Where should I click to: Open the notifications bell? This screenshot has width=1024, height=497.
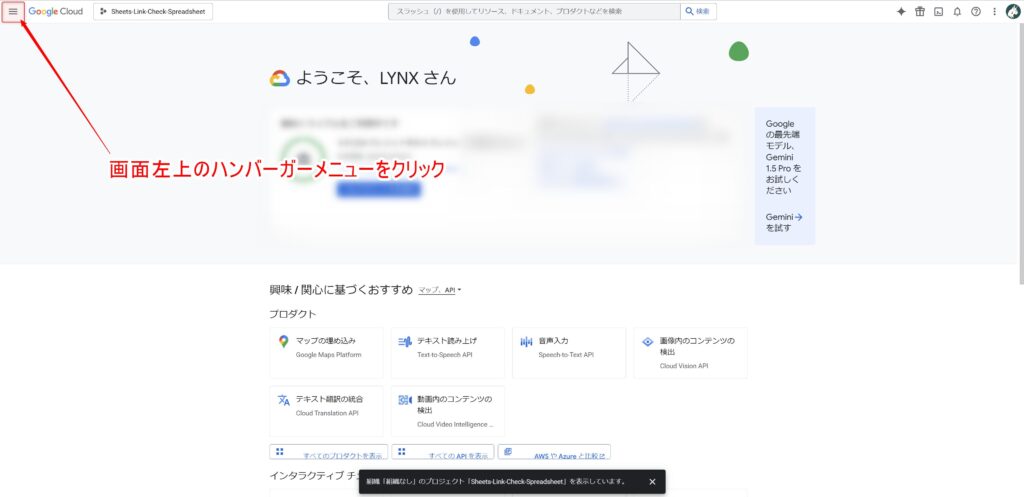coord(957,12)
